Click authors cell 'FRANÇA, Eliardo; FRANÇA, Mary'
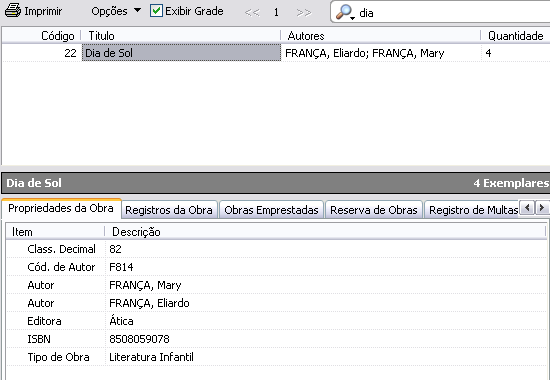 [364, 53]
